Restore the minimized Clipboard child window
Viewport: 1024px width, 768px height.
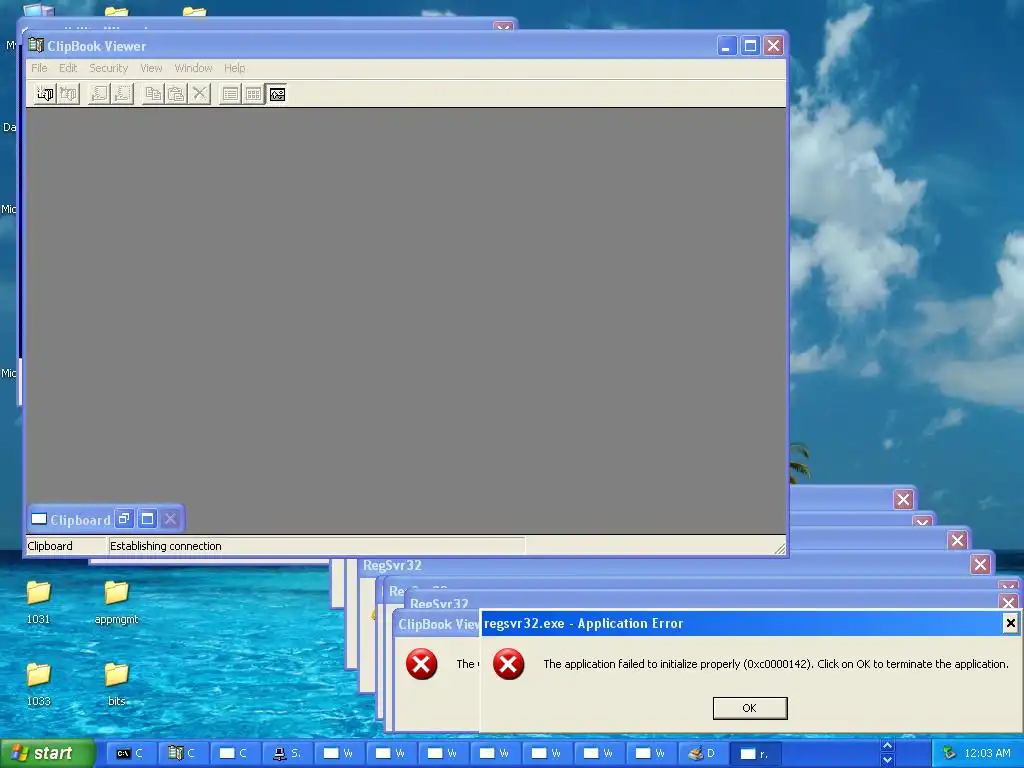pyautogui.click(x=124, y=519)
